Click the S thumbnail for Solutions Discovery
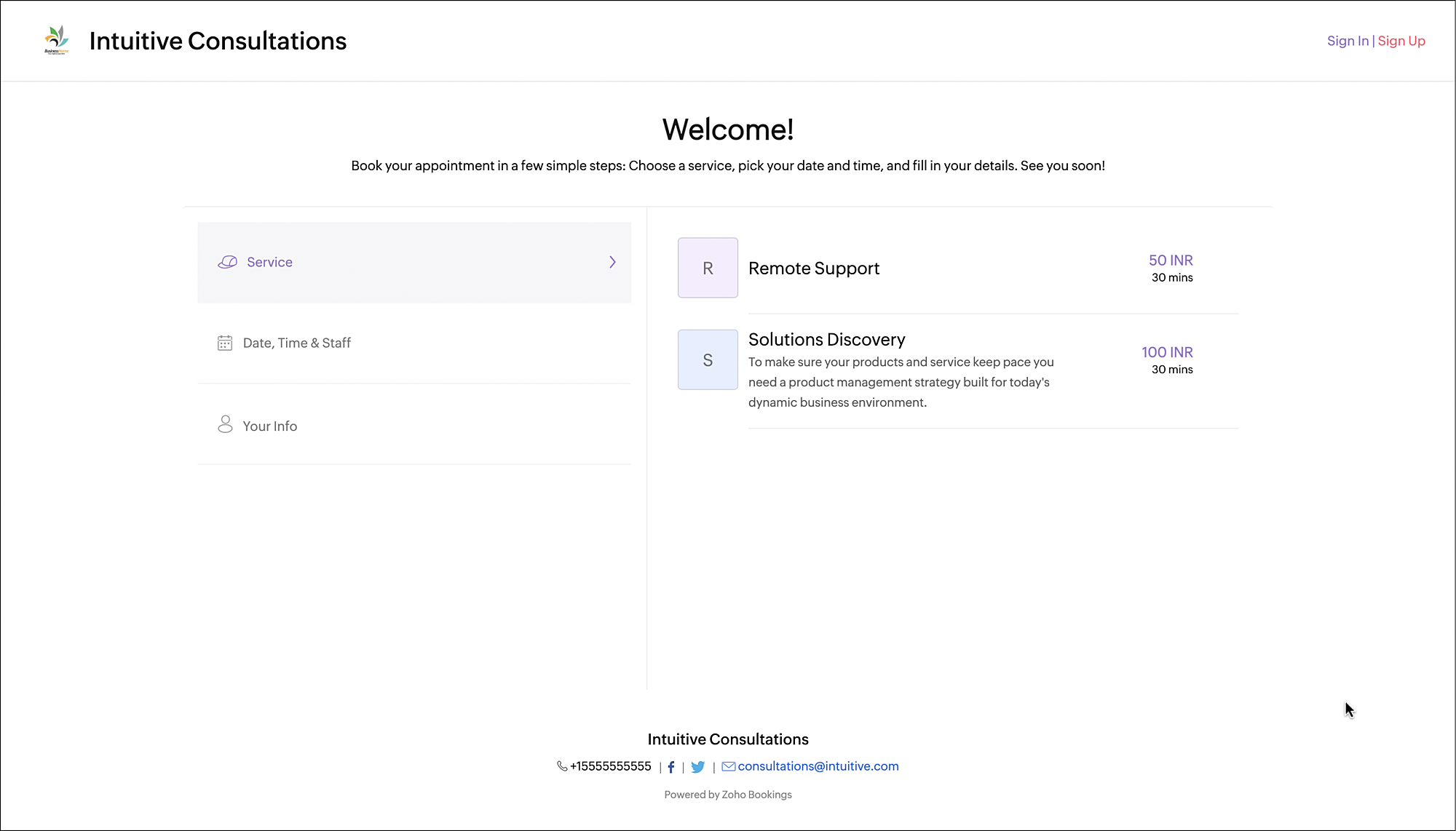Viewport: 1456px width, 831px height. [x=708, y=359]
